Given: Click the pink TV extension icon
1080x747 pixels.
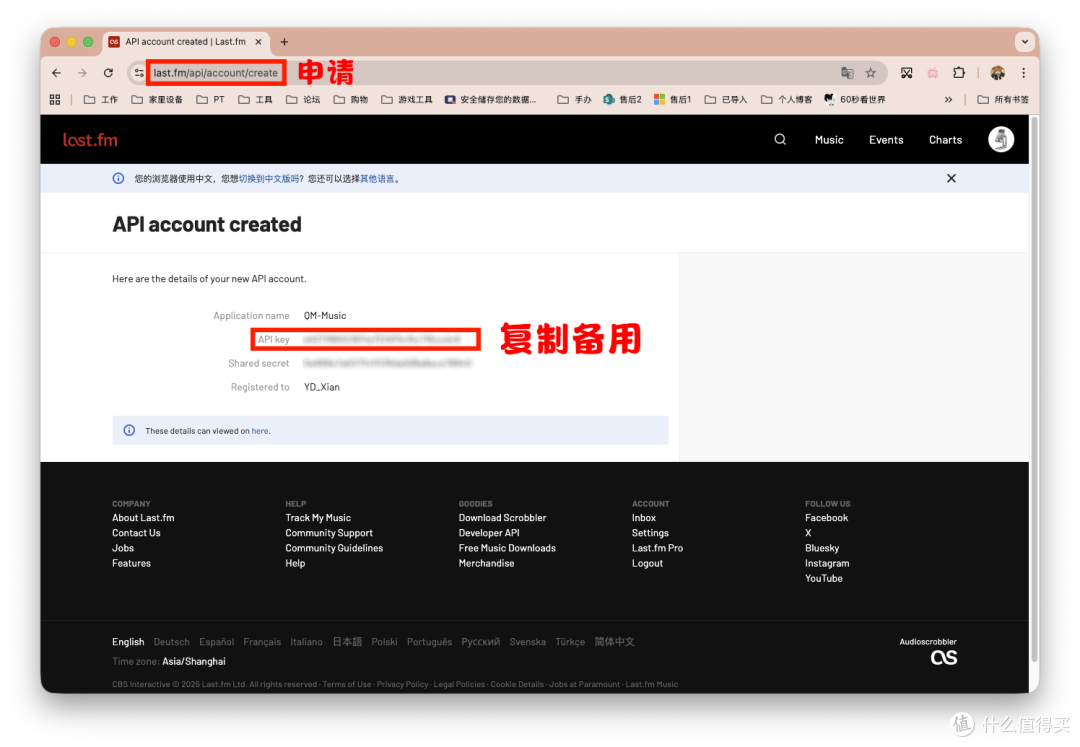Looking at the screenshot, I should tap(932, 72).
